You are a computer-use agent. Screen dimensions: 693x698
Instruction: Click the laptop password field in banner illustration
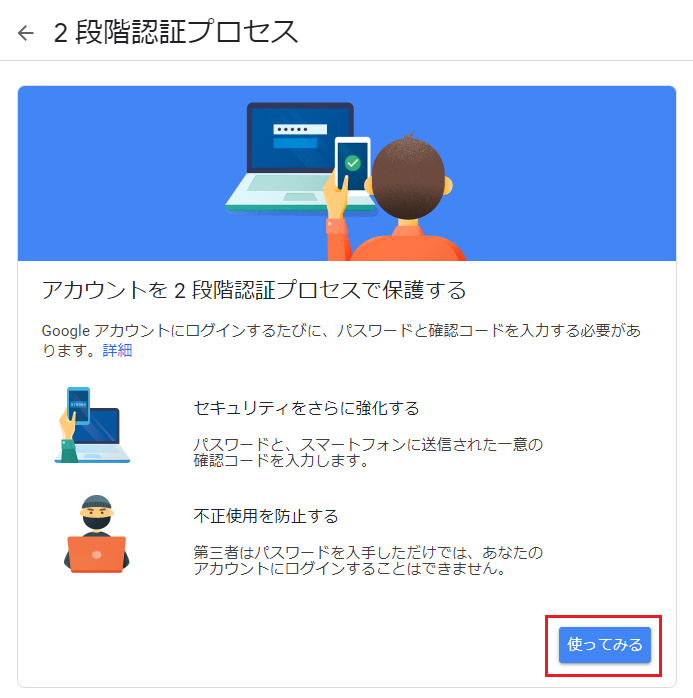click(x=300, y=129)
